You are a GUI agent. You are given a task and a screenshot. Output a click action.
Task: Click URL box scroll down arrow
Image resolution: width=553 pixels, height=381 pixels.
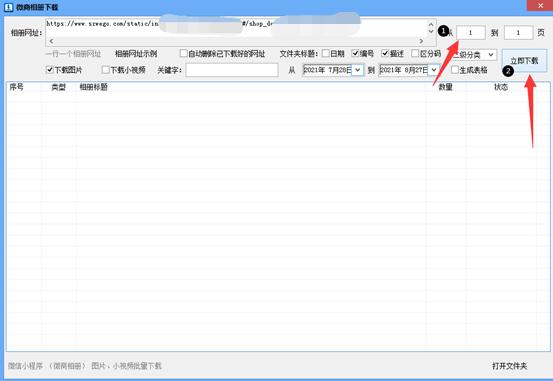[431, 32]
